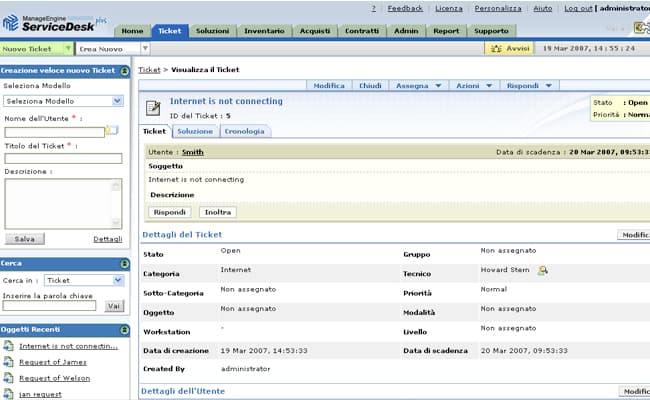The width and height of the screenshot is (650, 400).
Task: Open the Personalizza link
Action: (x=498, y=8)
